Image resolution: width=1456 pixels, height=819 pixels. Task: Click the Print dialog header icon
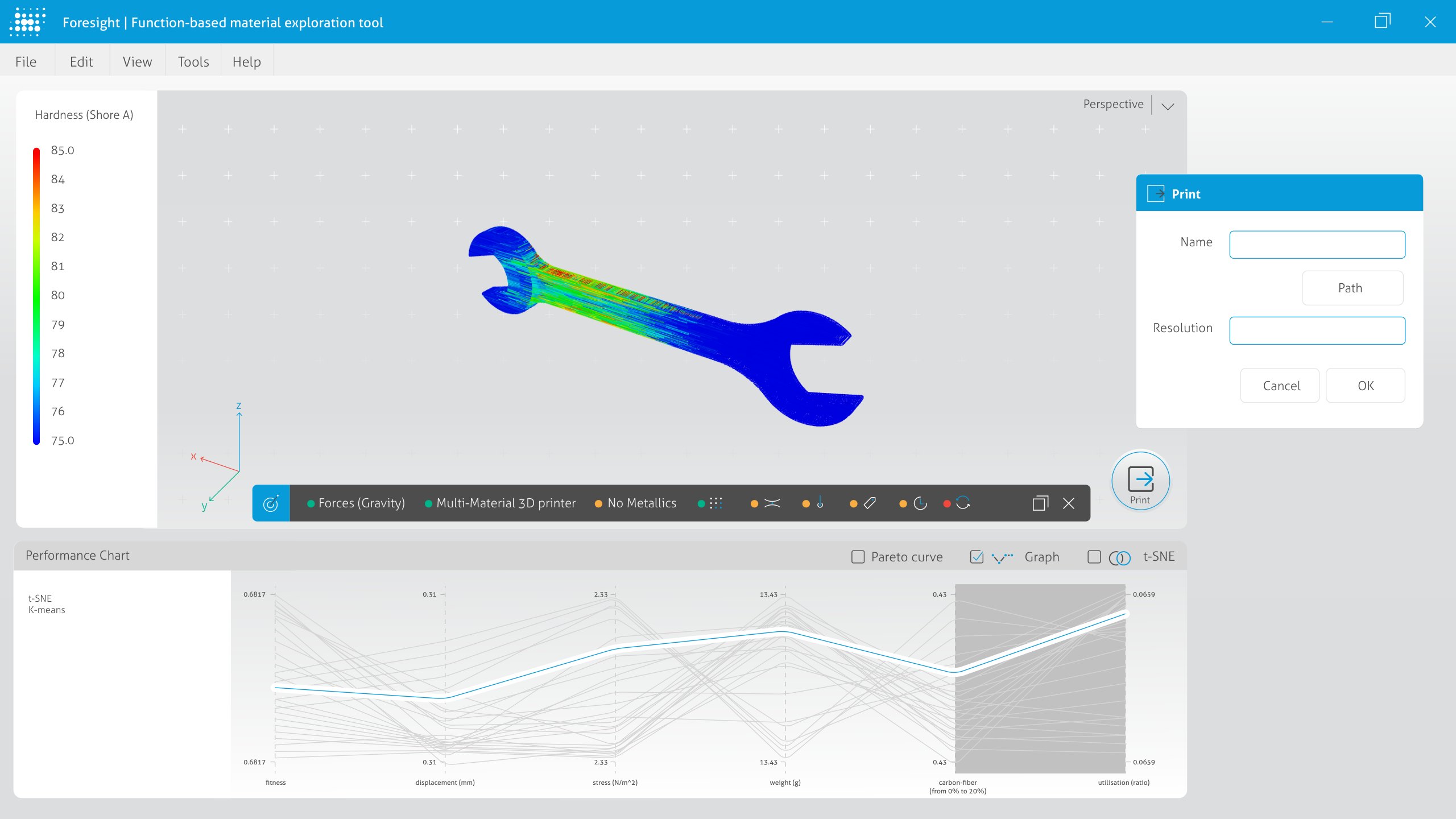coord(1156,194)
